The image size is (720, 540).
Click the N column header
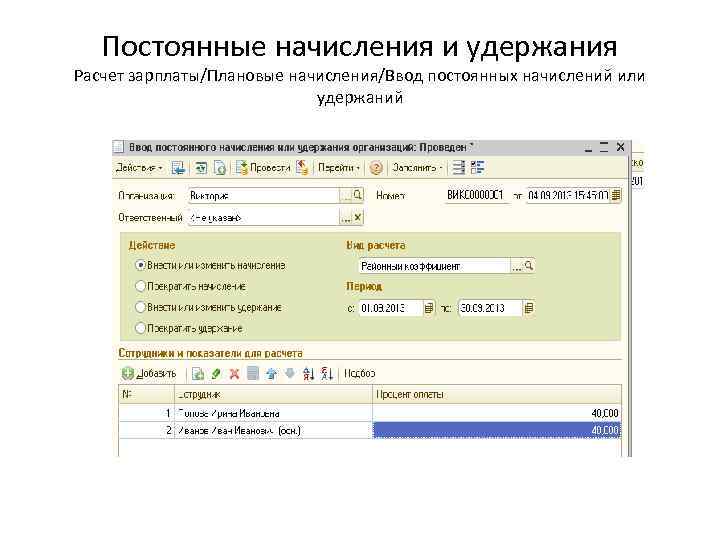click(x=146, y=394)
